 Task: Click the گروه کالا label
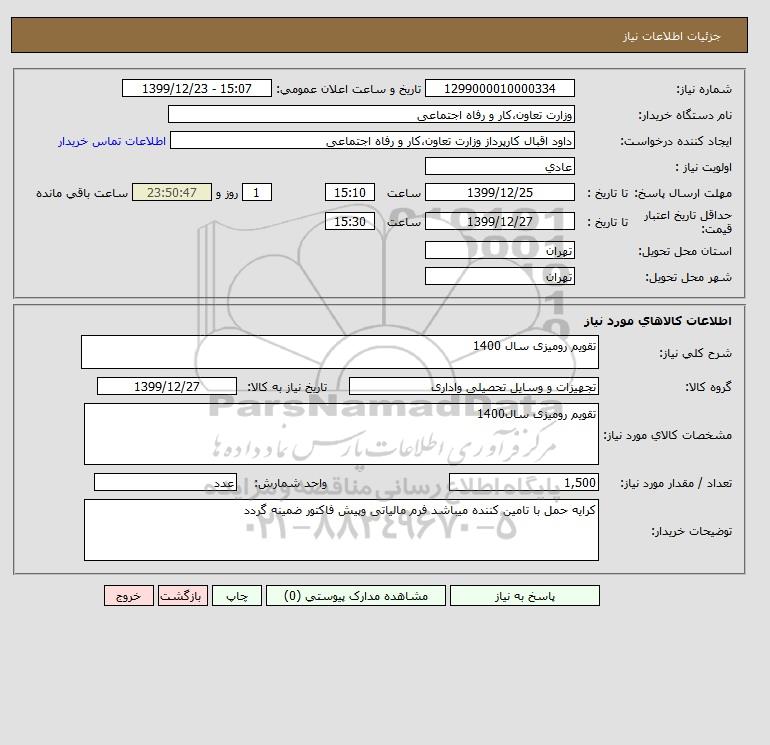tap(709, 387)
